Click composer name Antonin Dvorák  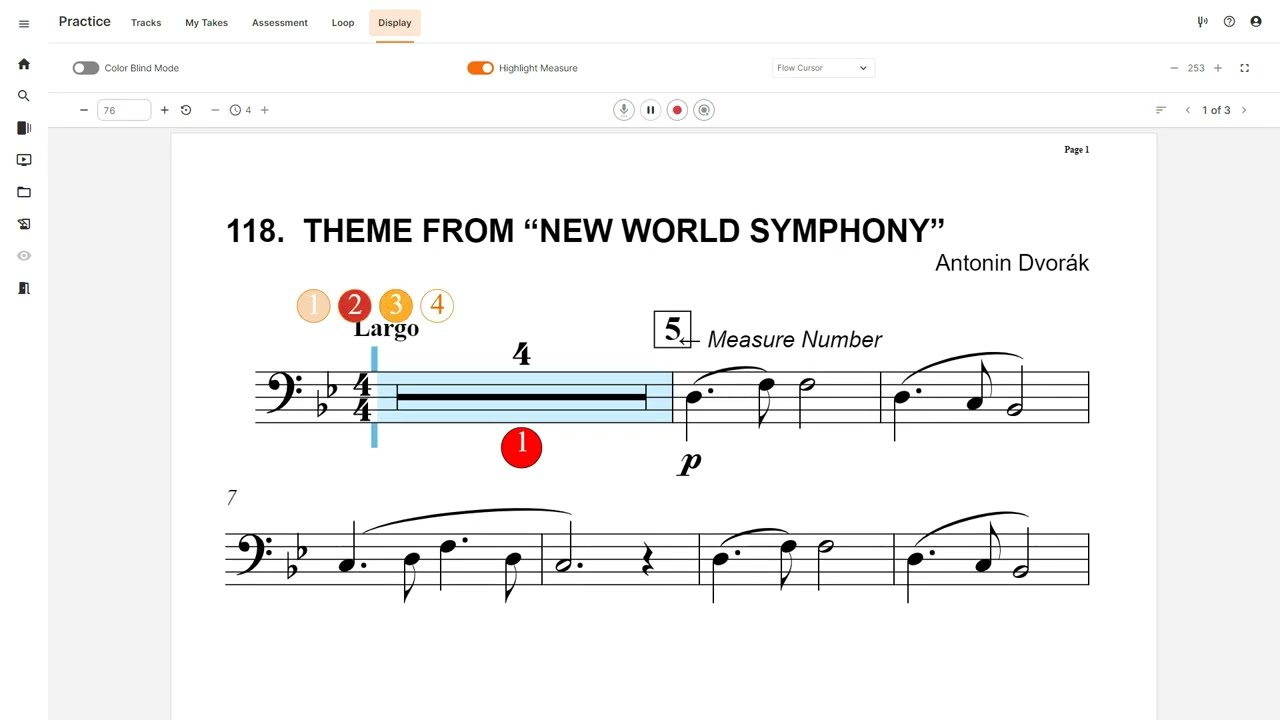pyautogui.click(x=1012, y=263)
